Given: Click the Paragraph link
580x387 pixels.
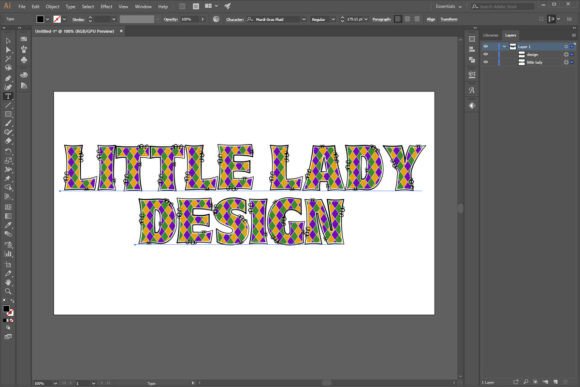Looking at the screenshot, I should (x=381, y=19).
